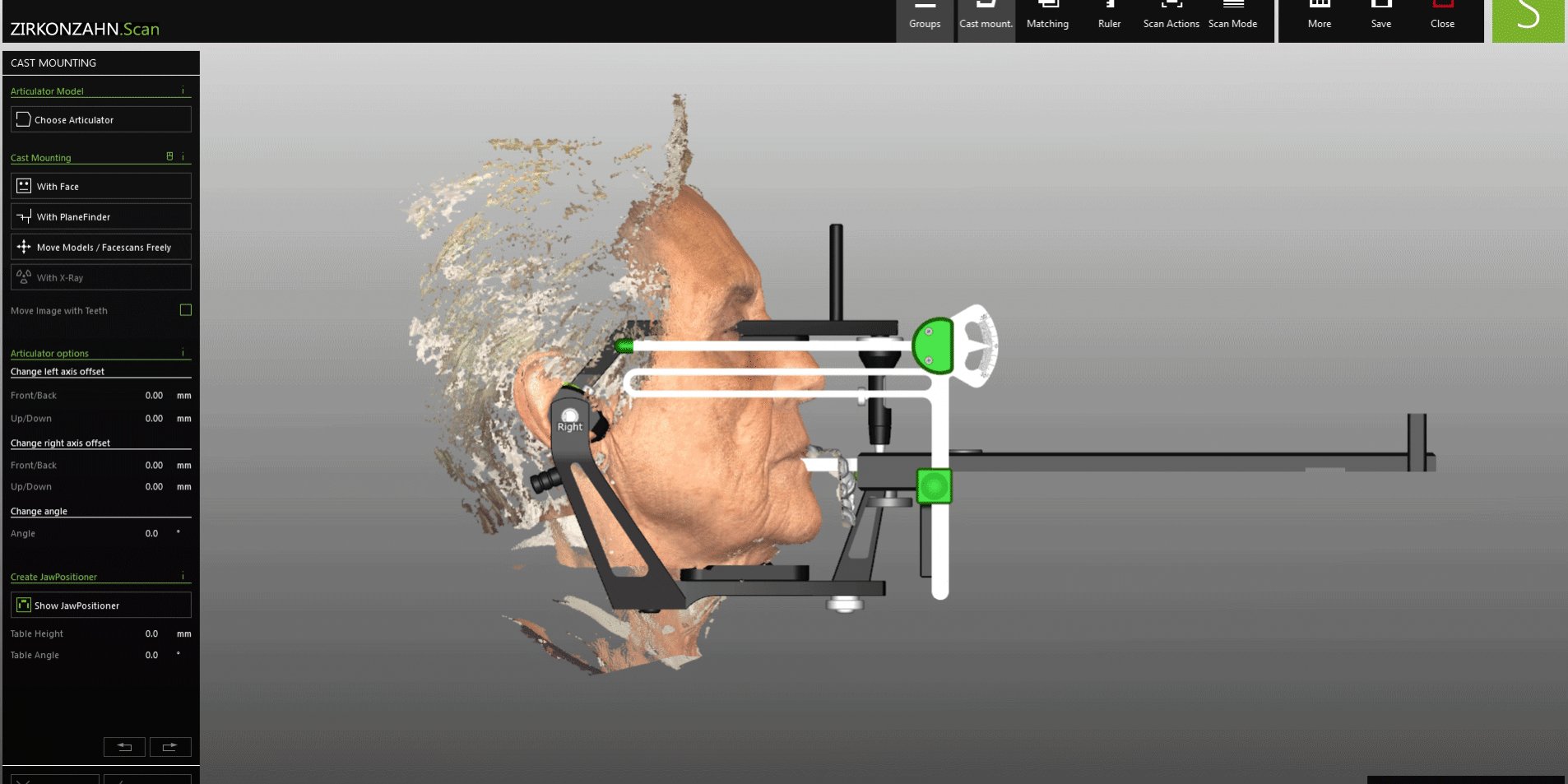Click the undo arrow button
Screen dimensions: 1568x784
(x=124, y=747)
